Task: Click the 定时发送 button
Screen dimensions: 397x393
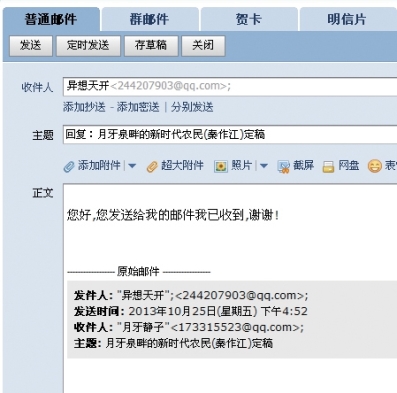Action: coord(88,45)
